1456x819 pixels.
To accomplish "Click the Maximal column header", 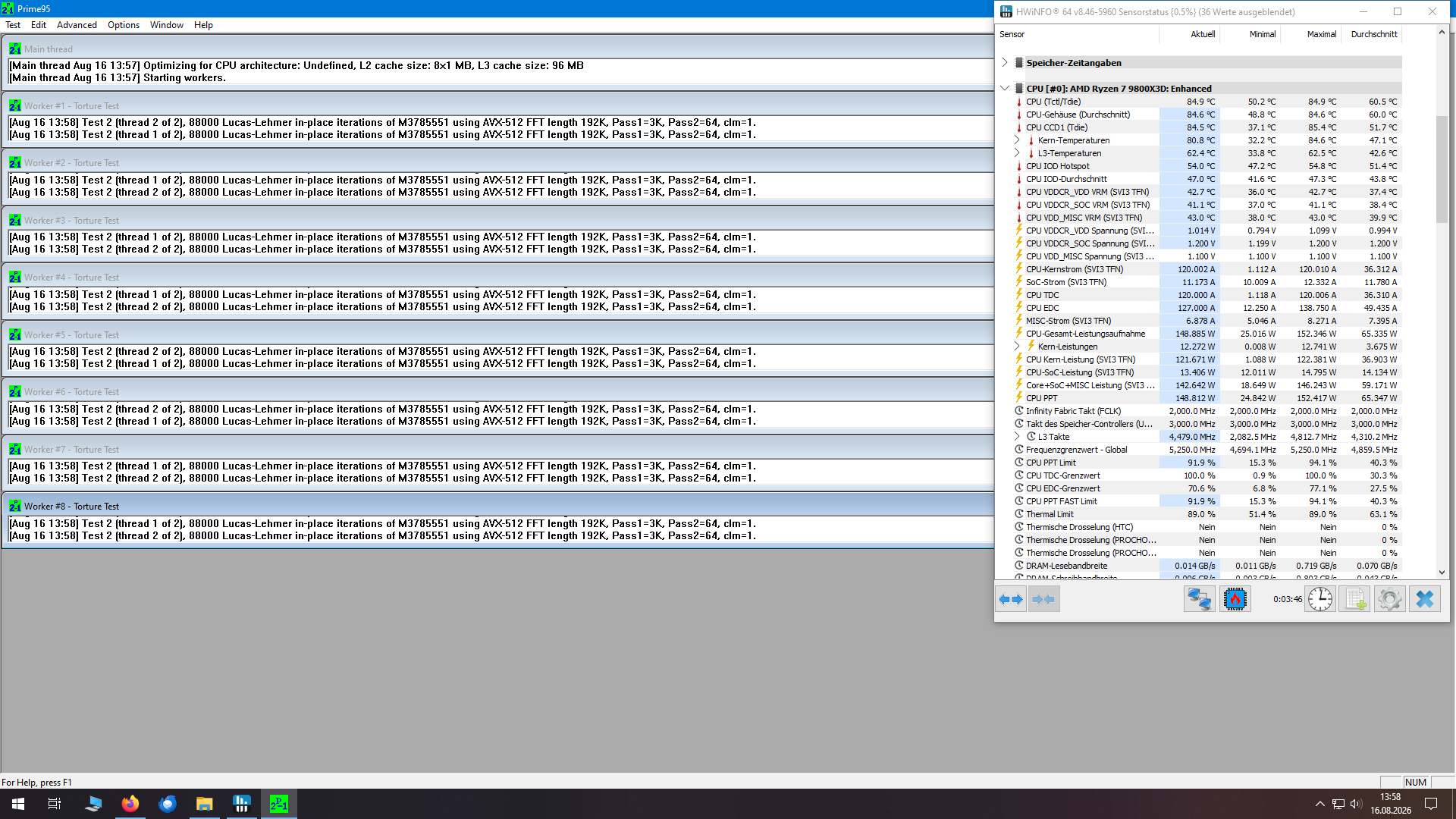I will (1310, 34).
